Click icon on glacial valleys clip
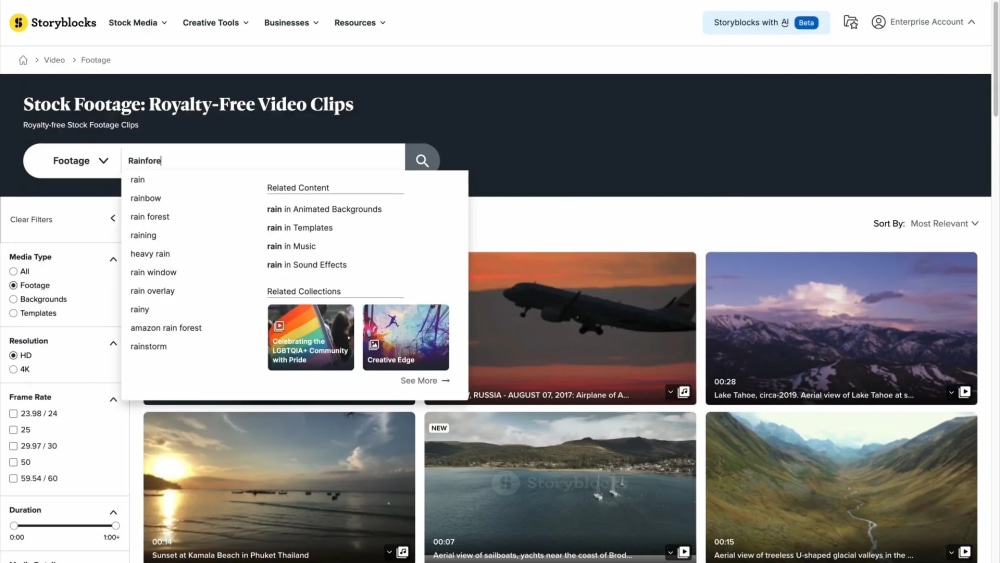This screenshot has width=1000, height=563. click(x=965, y=552)
